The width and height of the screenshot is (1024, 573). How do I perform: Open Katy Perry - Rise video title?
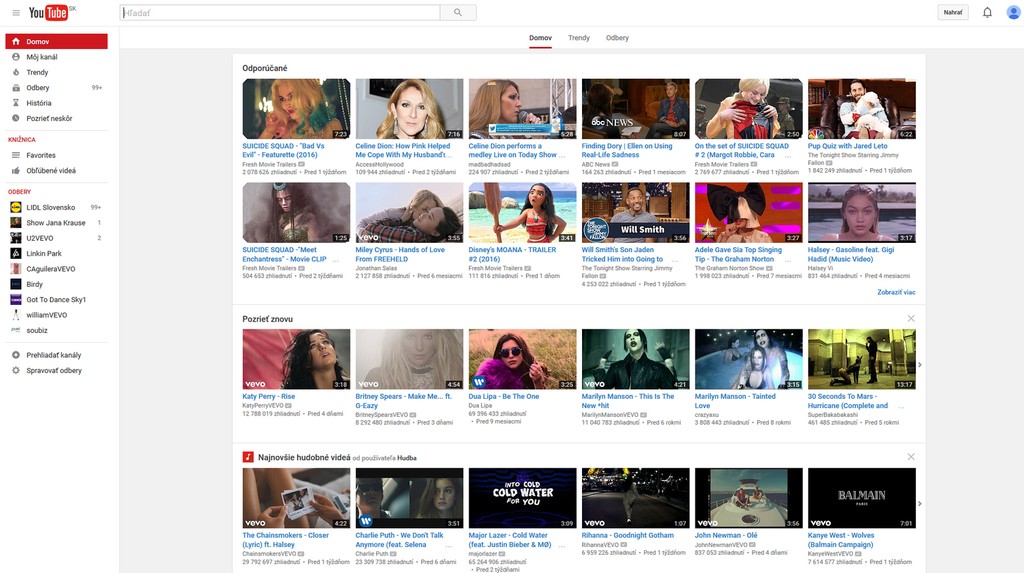click(x=268, y=396)
